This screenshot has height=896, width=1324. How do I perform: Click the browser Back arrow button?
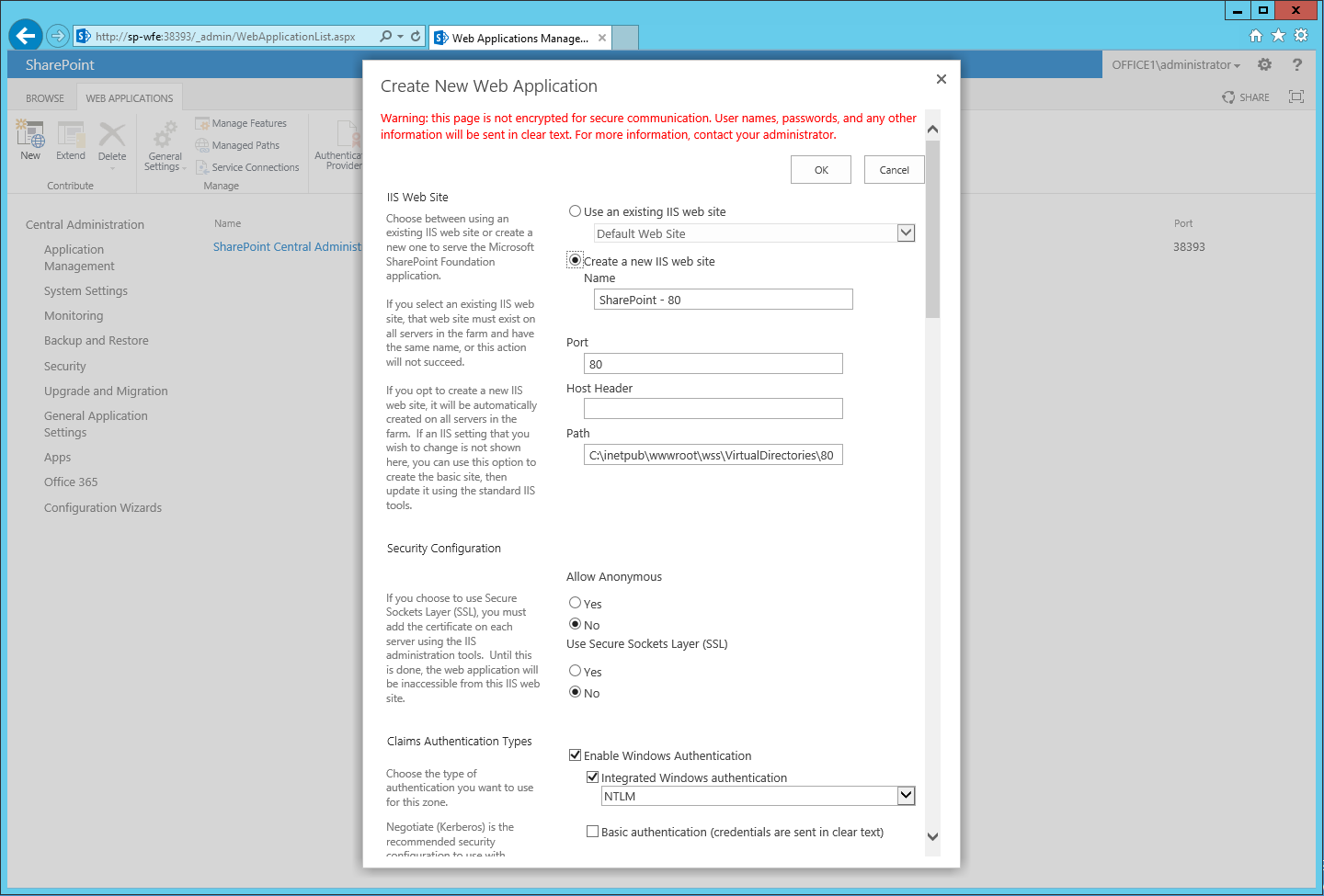point(26,36)
